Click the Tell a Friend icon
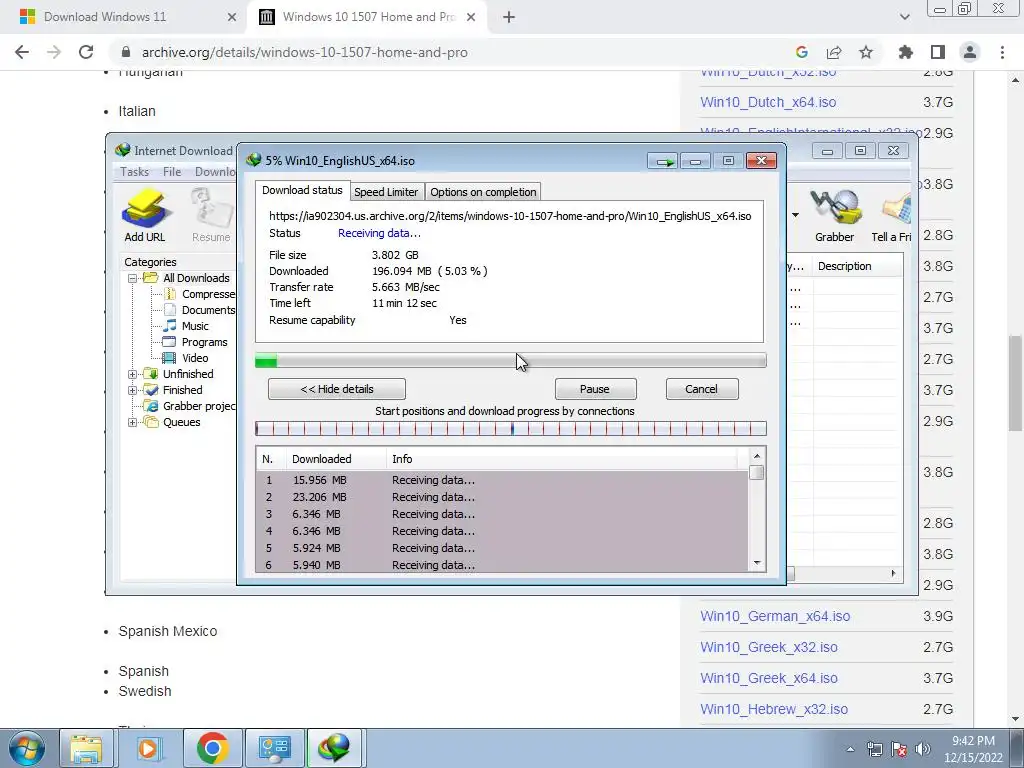Viewport: 1024px width, 768px height. point(893,216)
